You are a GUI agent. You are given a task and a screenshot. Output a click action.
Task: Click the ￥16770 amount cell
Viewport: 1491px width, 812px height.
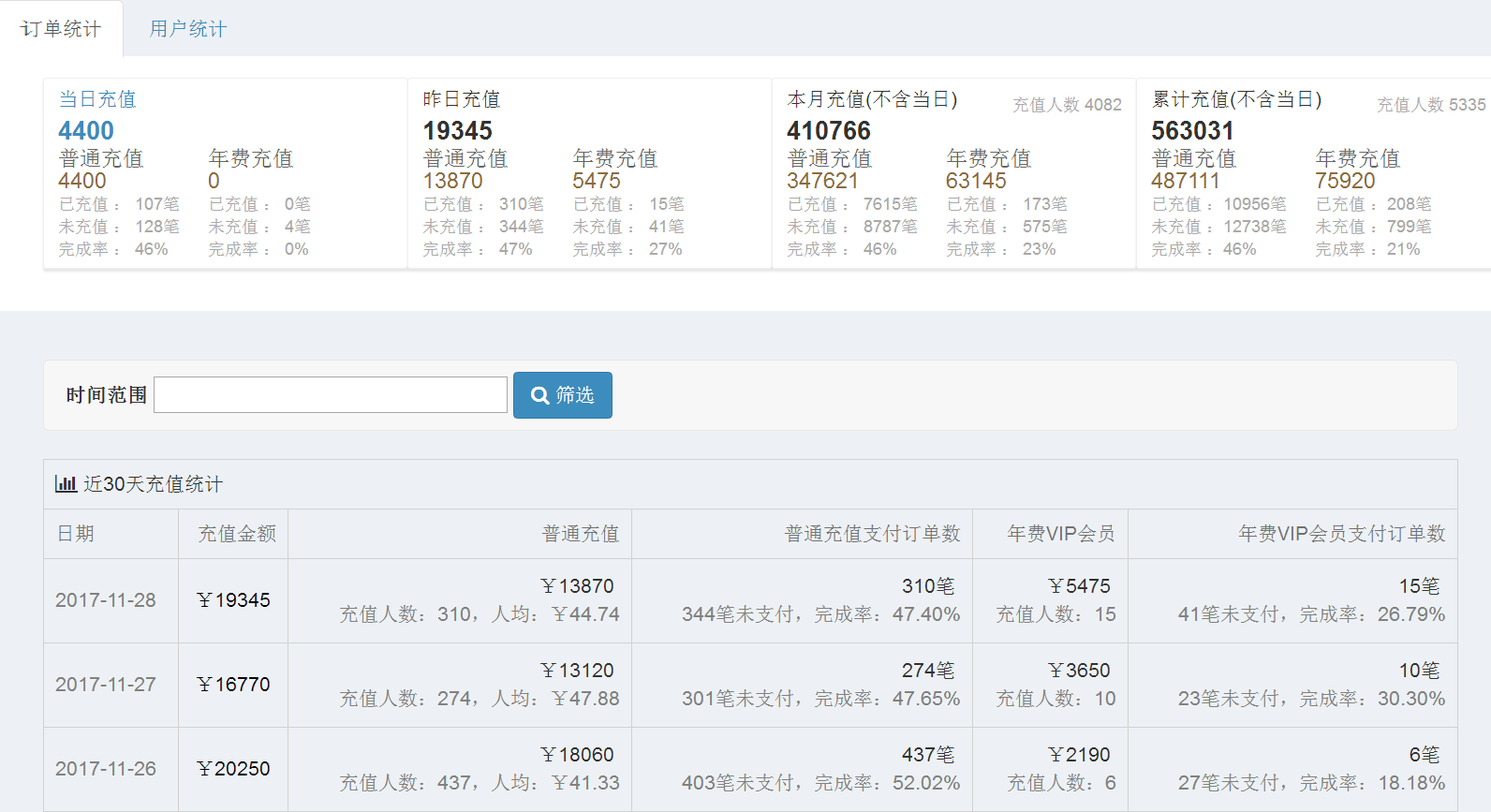point(233,685)
